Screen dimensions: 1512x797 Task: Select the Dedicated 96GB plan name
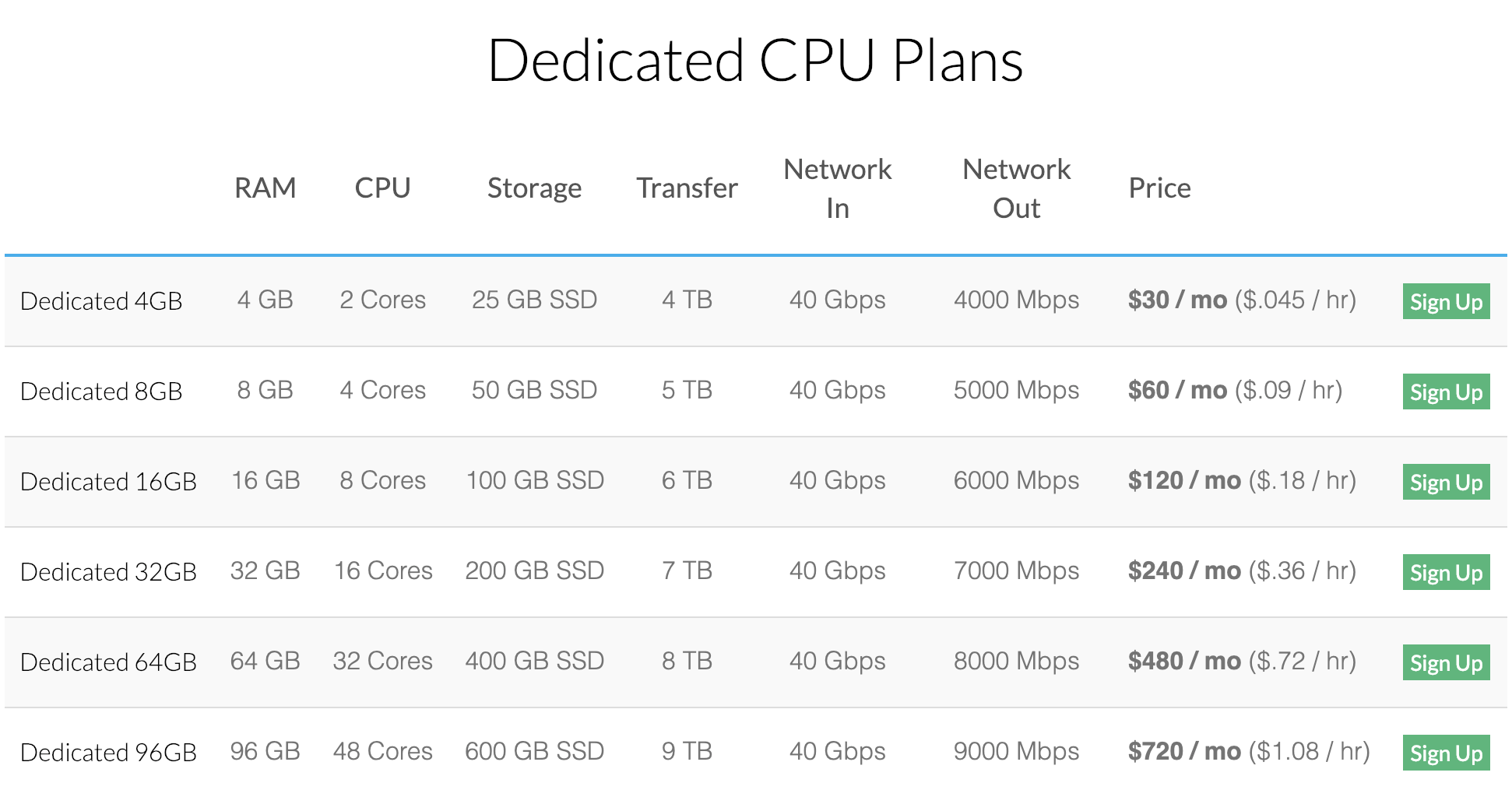coord(108,753)
